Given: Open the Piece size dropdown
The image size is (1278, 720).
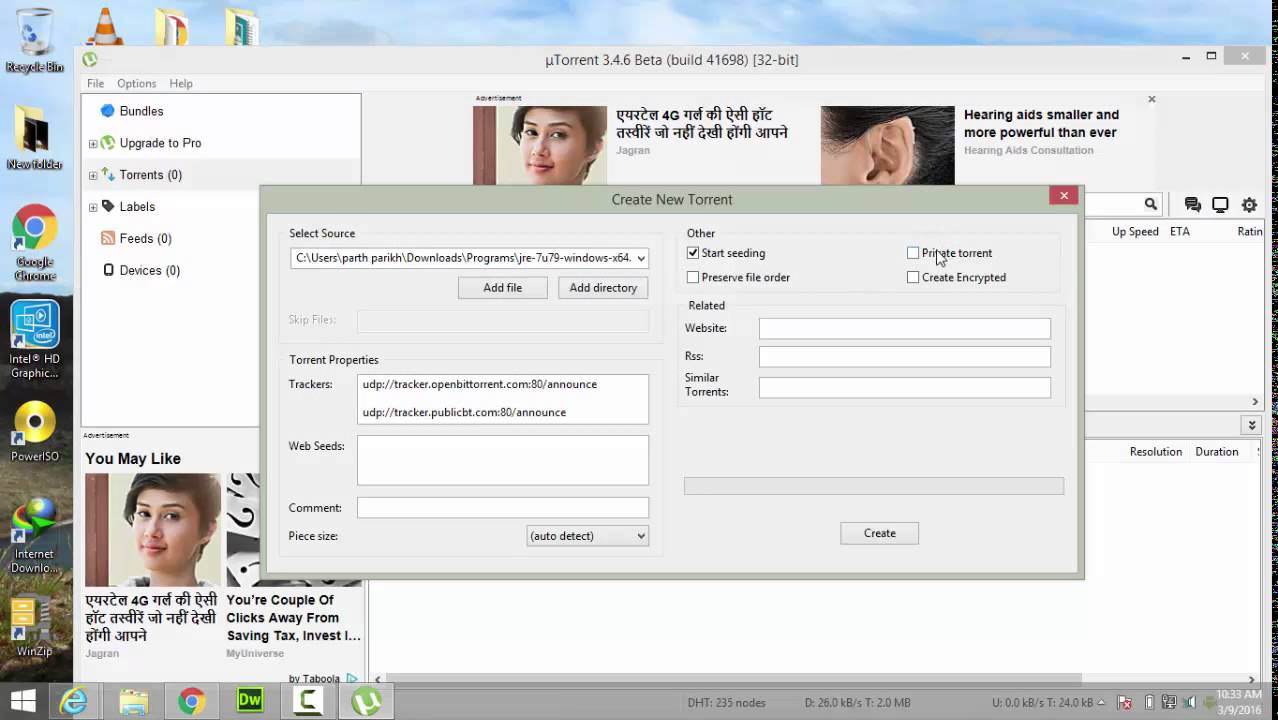Looking at the screenshot, I should pyautogui.click(x=588, y=536).
